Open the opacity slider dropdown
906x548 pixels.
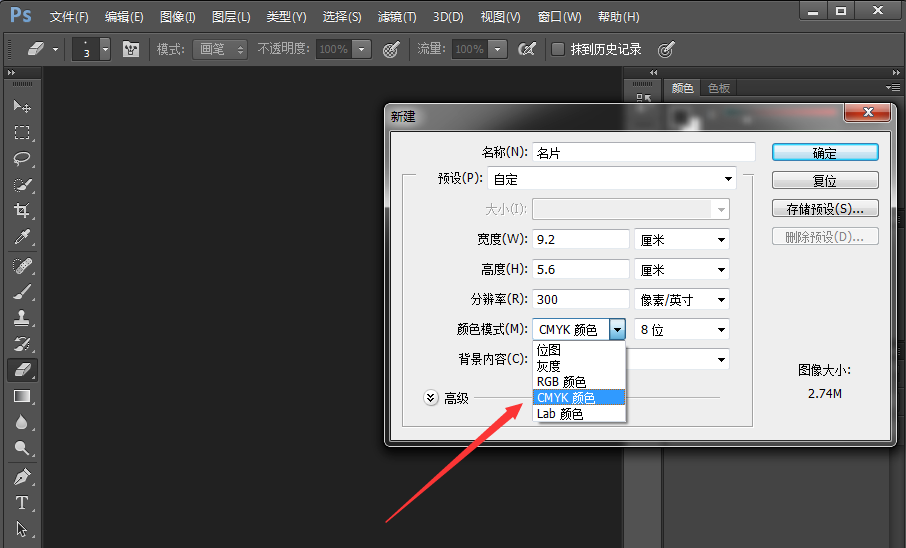pyautogui.click(x=362, y=49)
